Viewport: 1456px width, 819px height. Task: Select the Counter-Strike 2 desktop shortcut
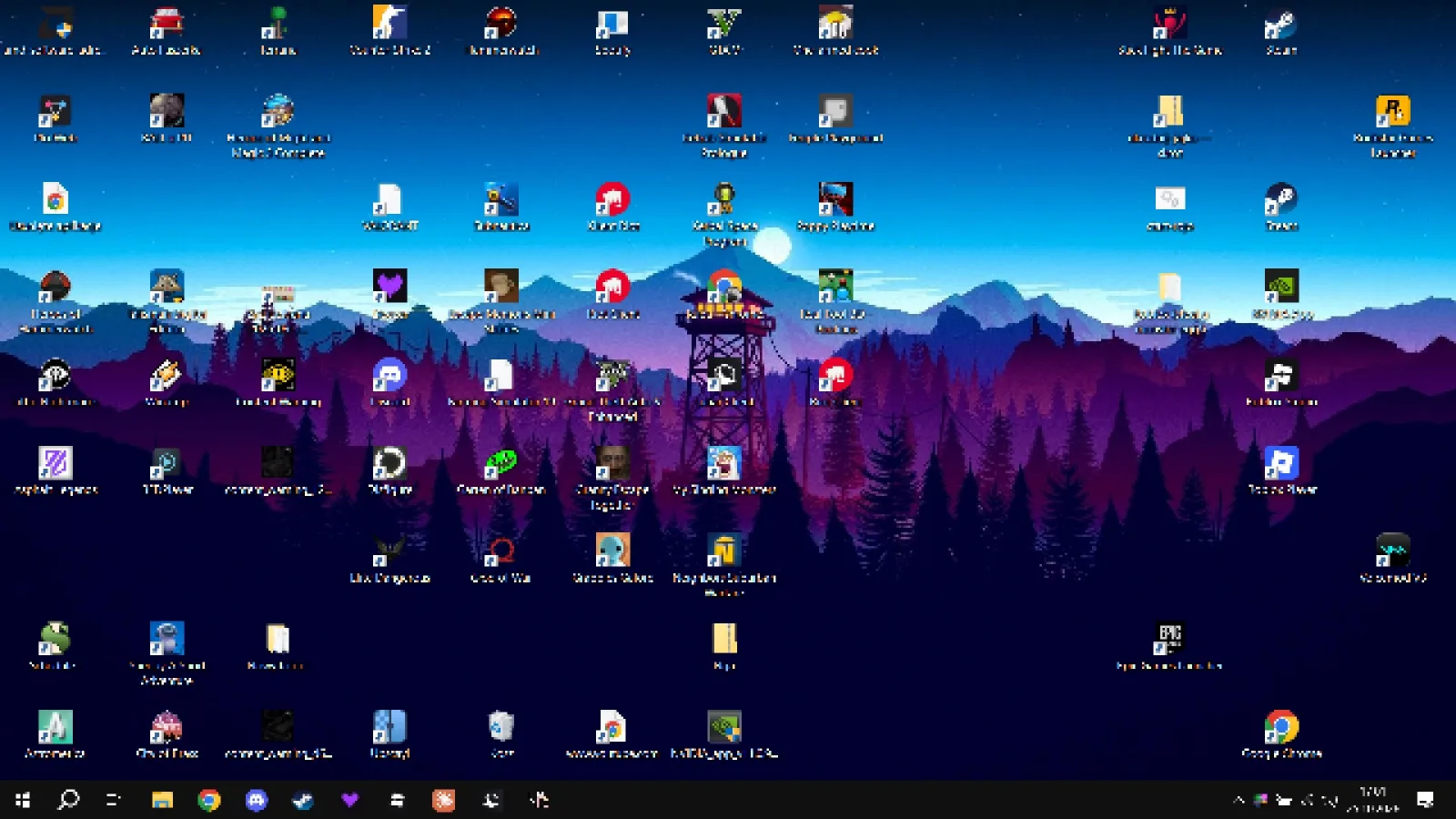point(390,31)
